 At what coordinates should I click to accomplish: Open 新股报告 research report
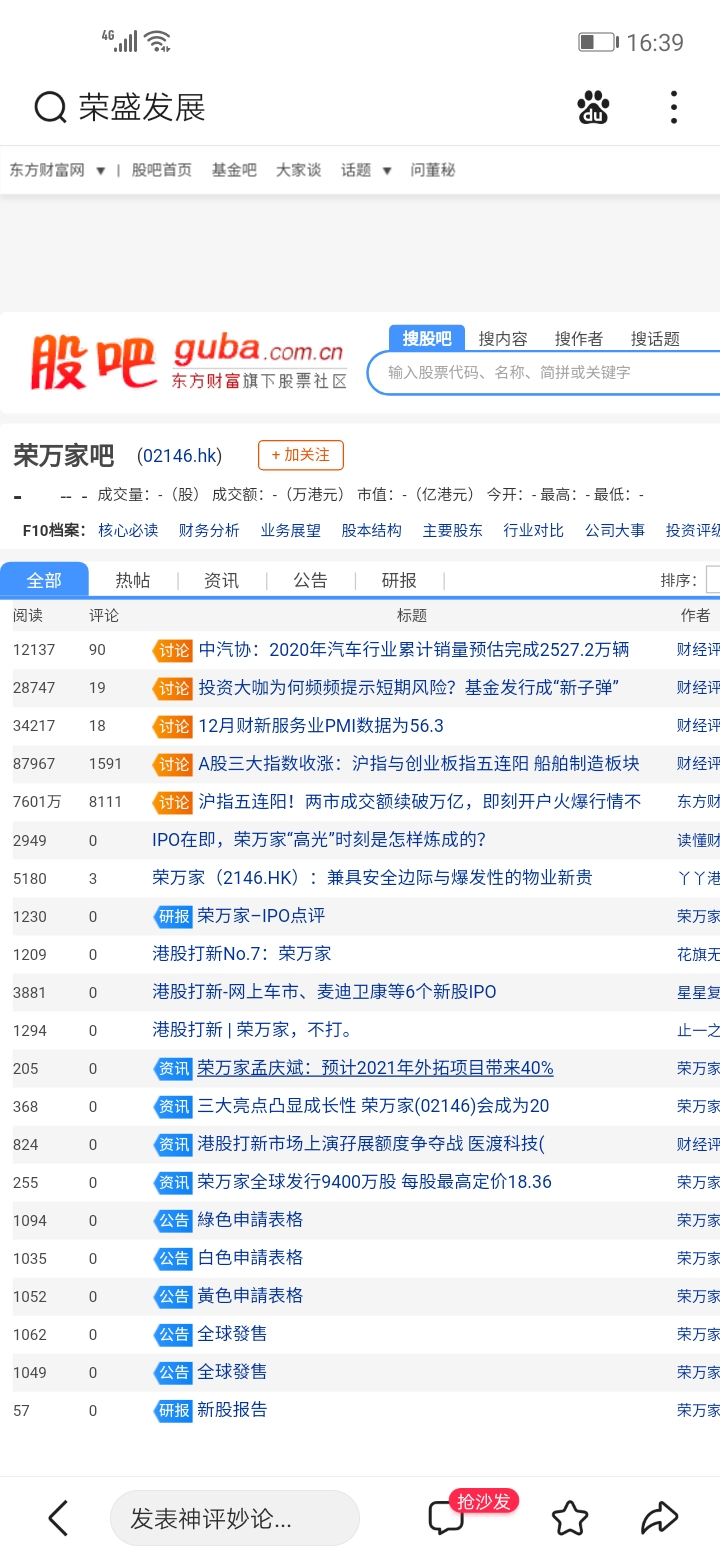232,1410
